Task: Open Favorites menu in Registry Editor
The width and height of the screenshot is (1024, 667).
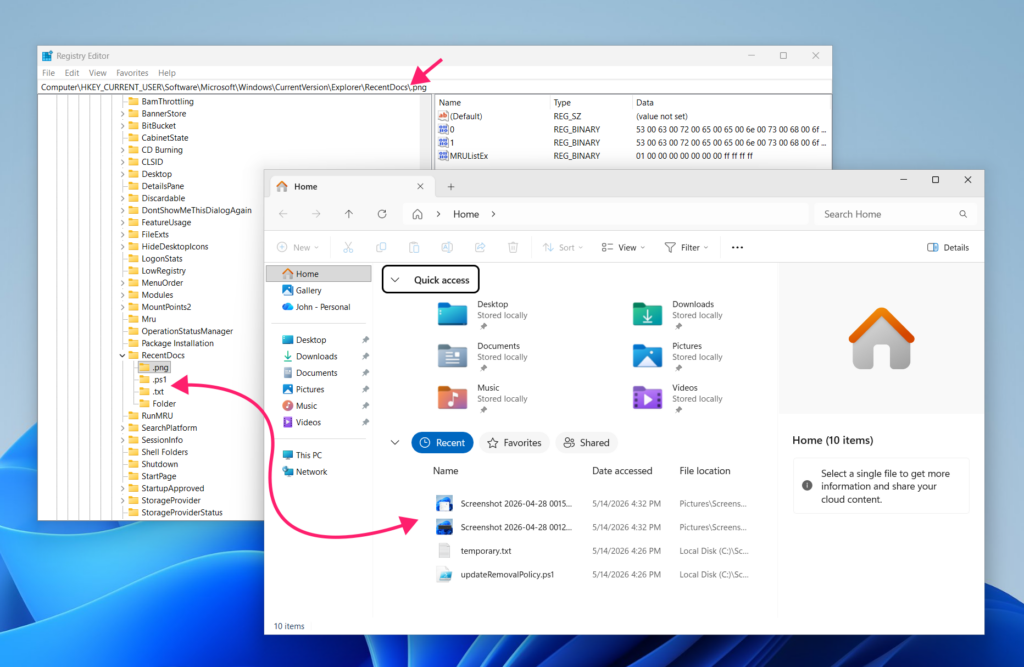Action: (132, 73)
